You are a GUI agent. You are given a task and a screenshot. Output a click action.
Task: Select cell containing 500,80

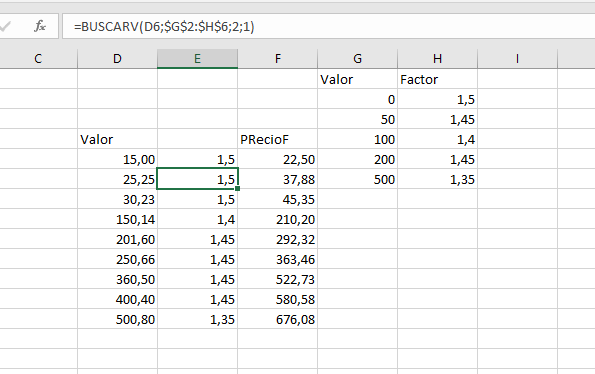tap(117, 319)
